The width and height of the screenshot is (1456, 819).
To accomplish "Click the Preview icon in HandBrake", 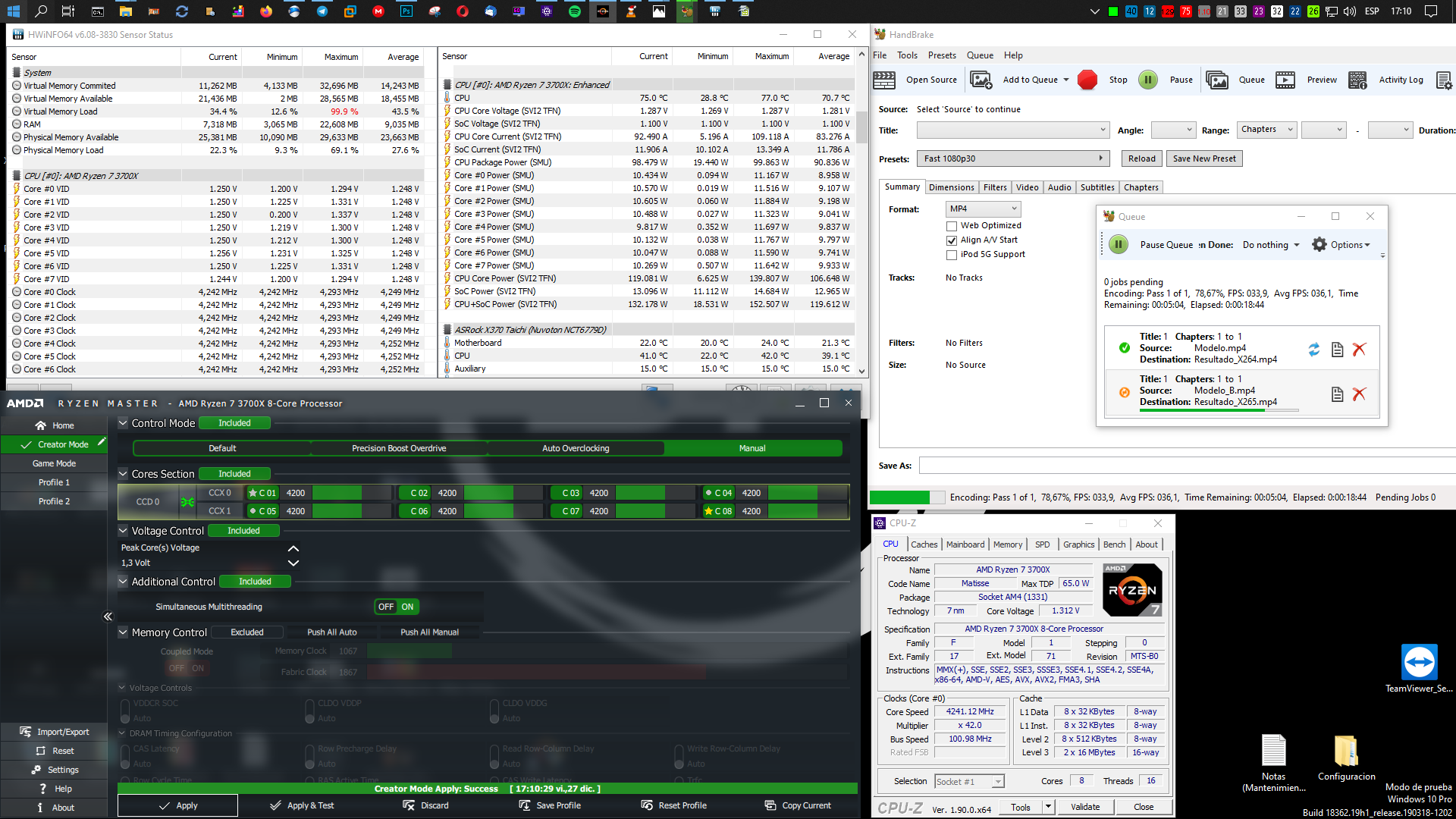I will tap(1285, 80).
